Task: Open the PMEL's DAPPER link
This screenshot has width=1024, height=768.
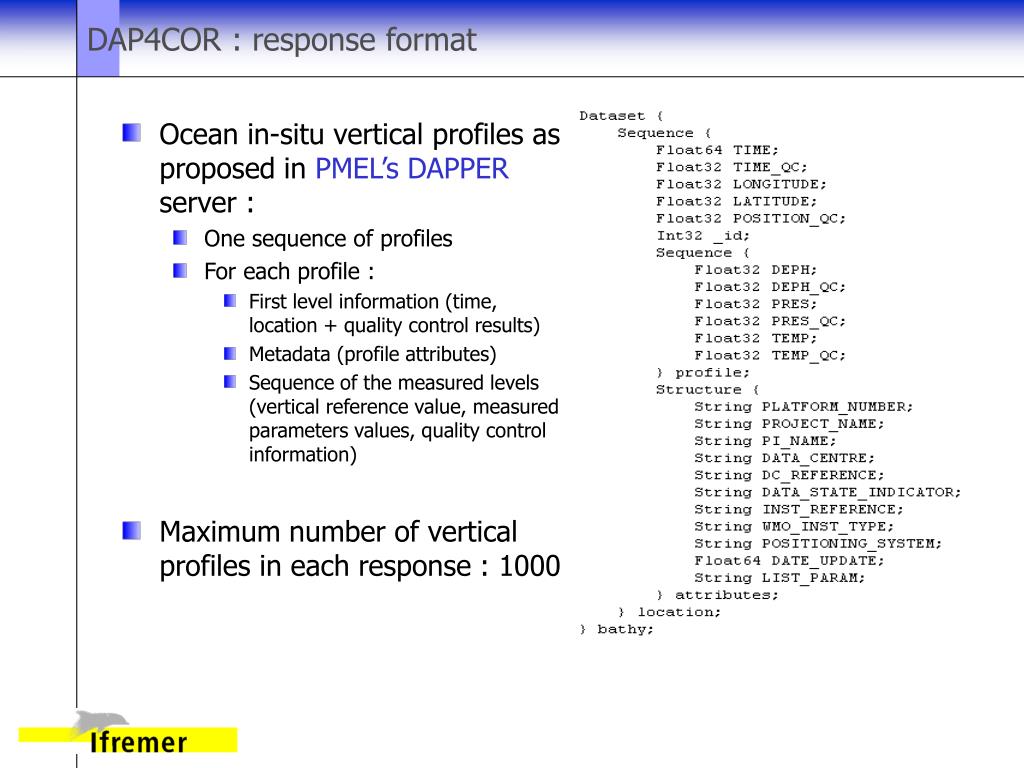Action: click(411, 168)
